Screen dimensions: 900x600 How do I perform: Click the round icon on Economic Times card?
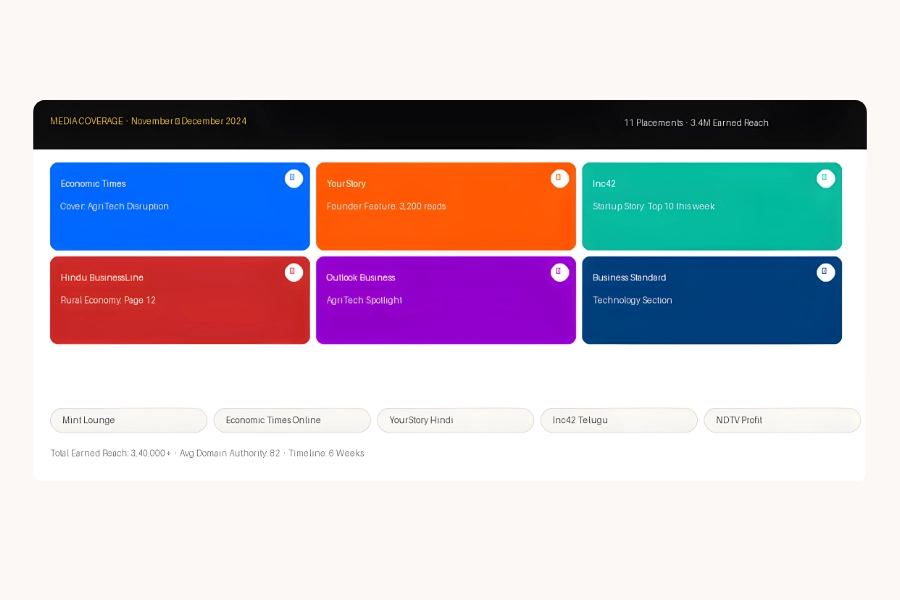(293, 178)
